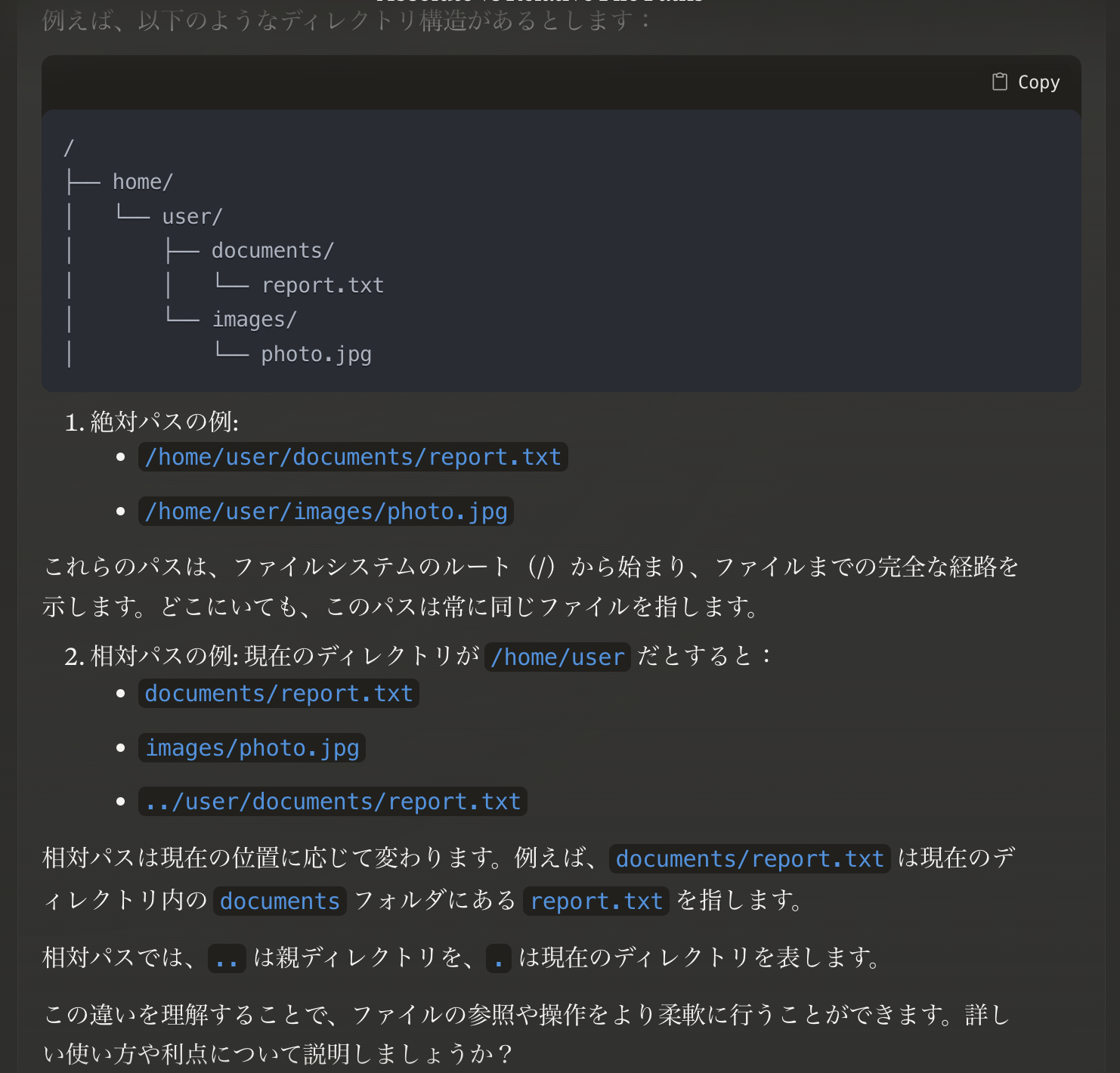The image size is (1120, 1073).
Task: Click the "documents/" folder line in the tree
Action: (x=273, y=251)
